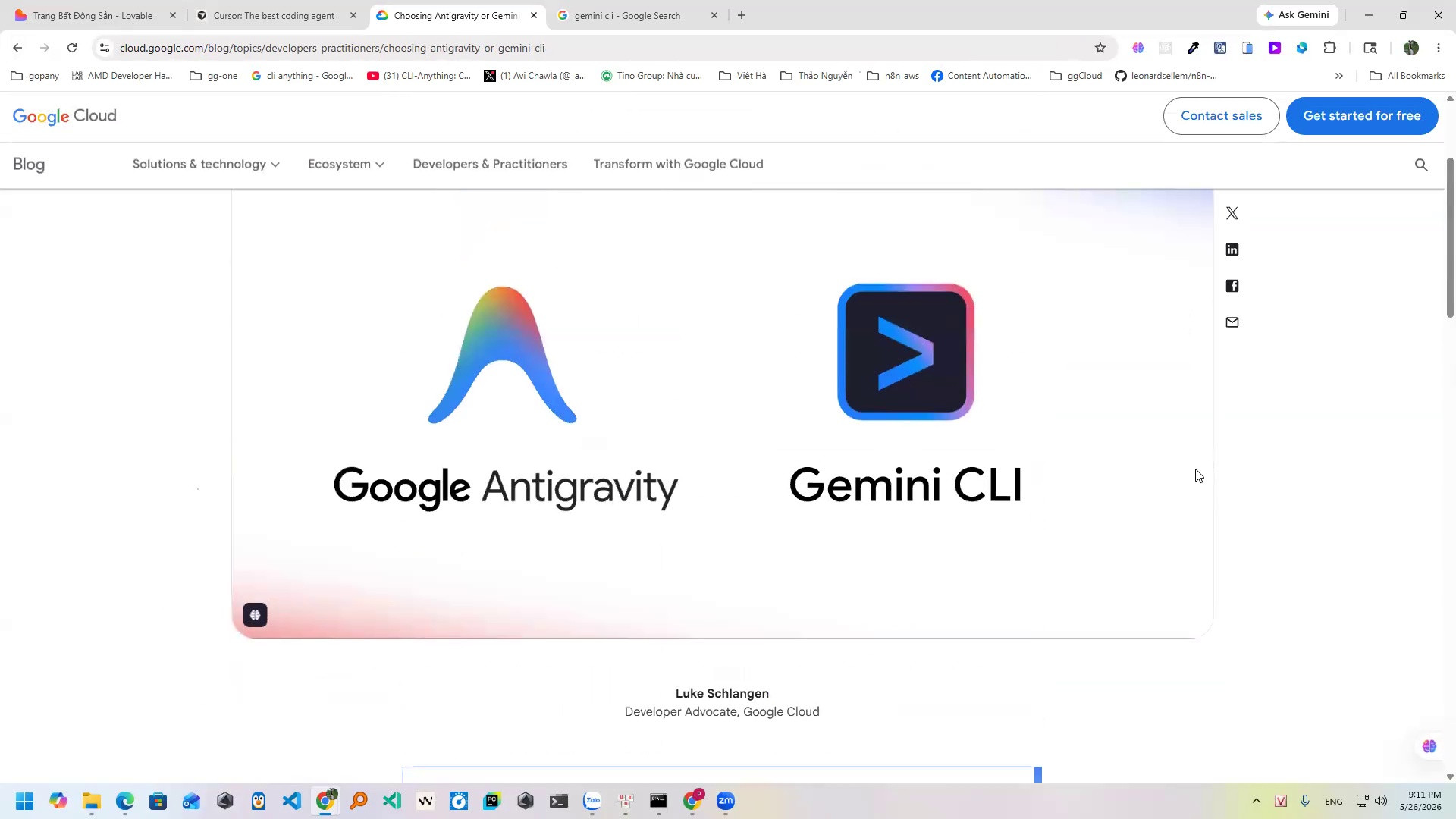Open the Blog home link
Image resolution: width=1456 pixels, height=819 pixels.
[x=29, y=165]
